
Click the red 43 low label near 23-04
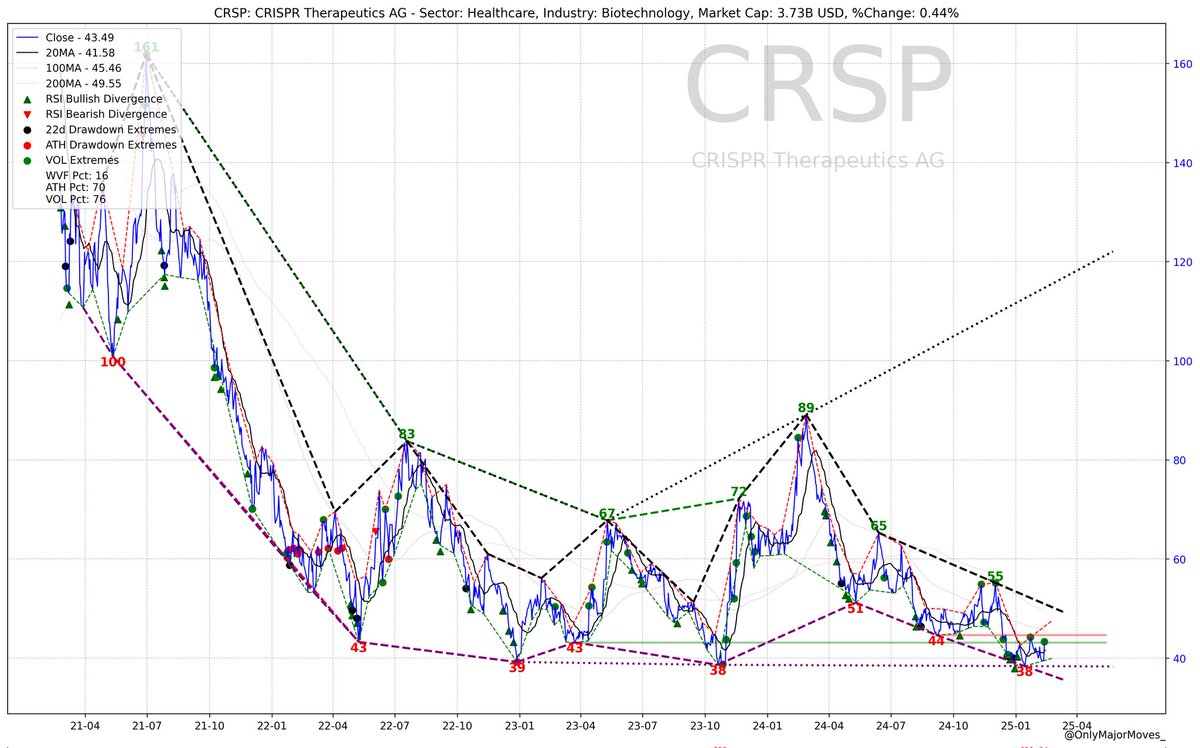[x=574, y=648]
